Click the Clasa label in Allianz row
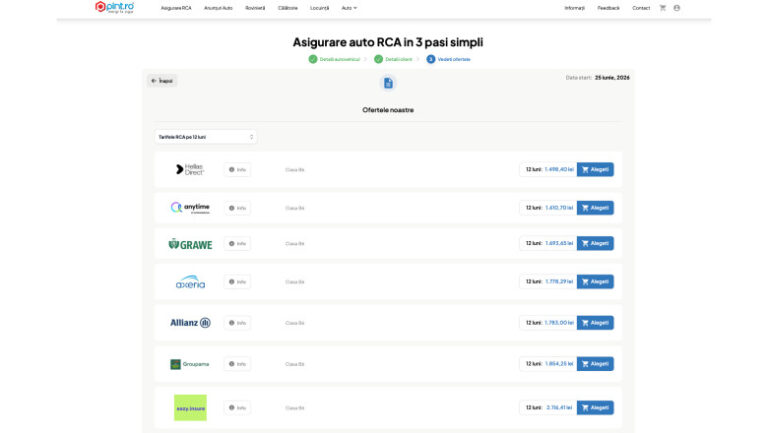 tap(295, 323)
